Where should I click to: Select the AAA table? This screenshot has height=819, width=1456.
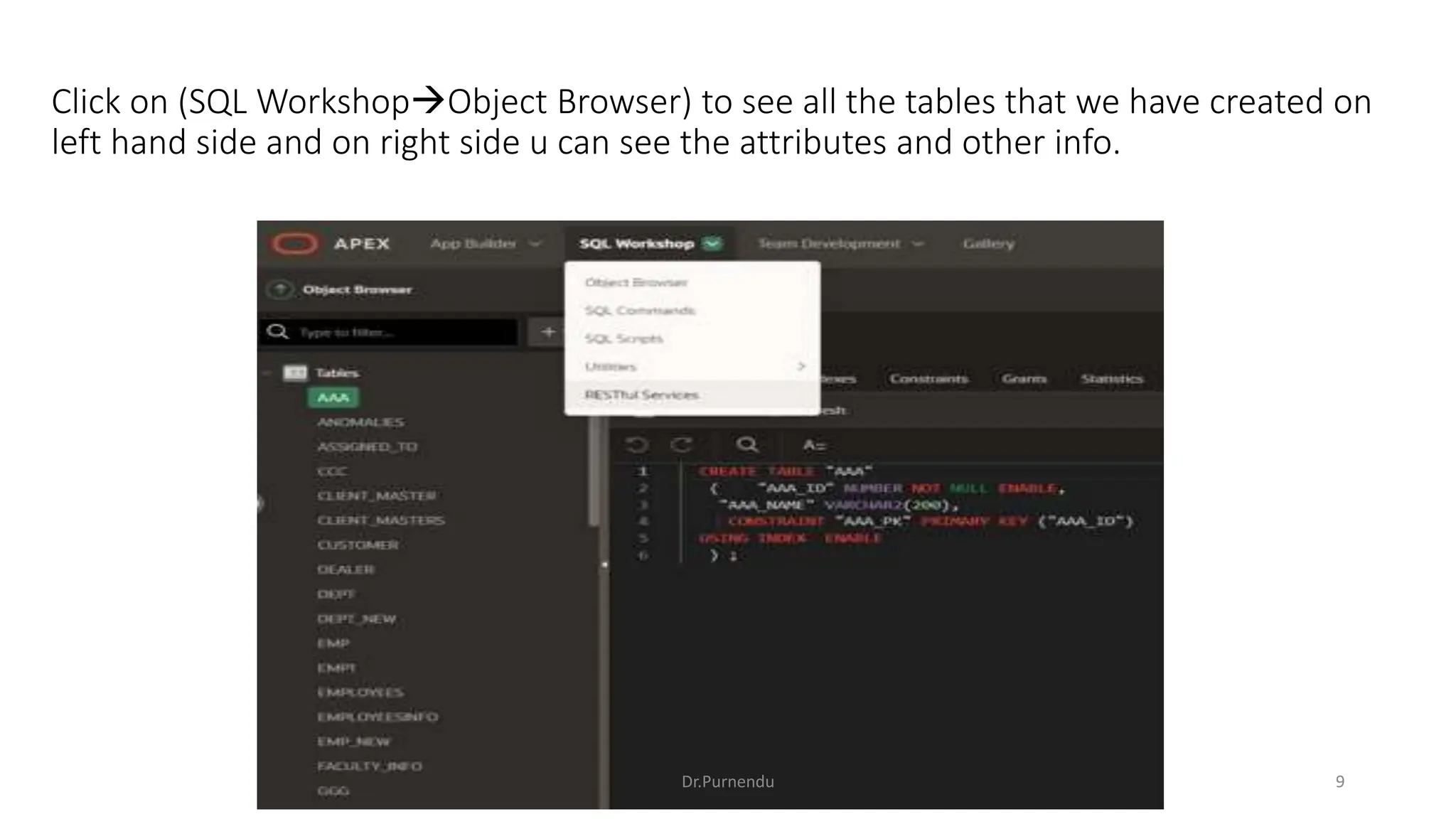point(333,397)
